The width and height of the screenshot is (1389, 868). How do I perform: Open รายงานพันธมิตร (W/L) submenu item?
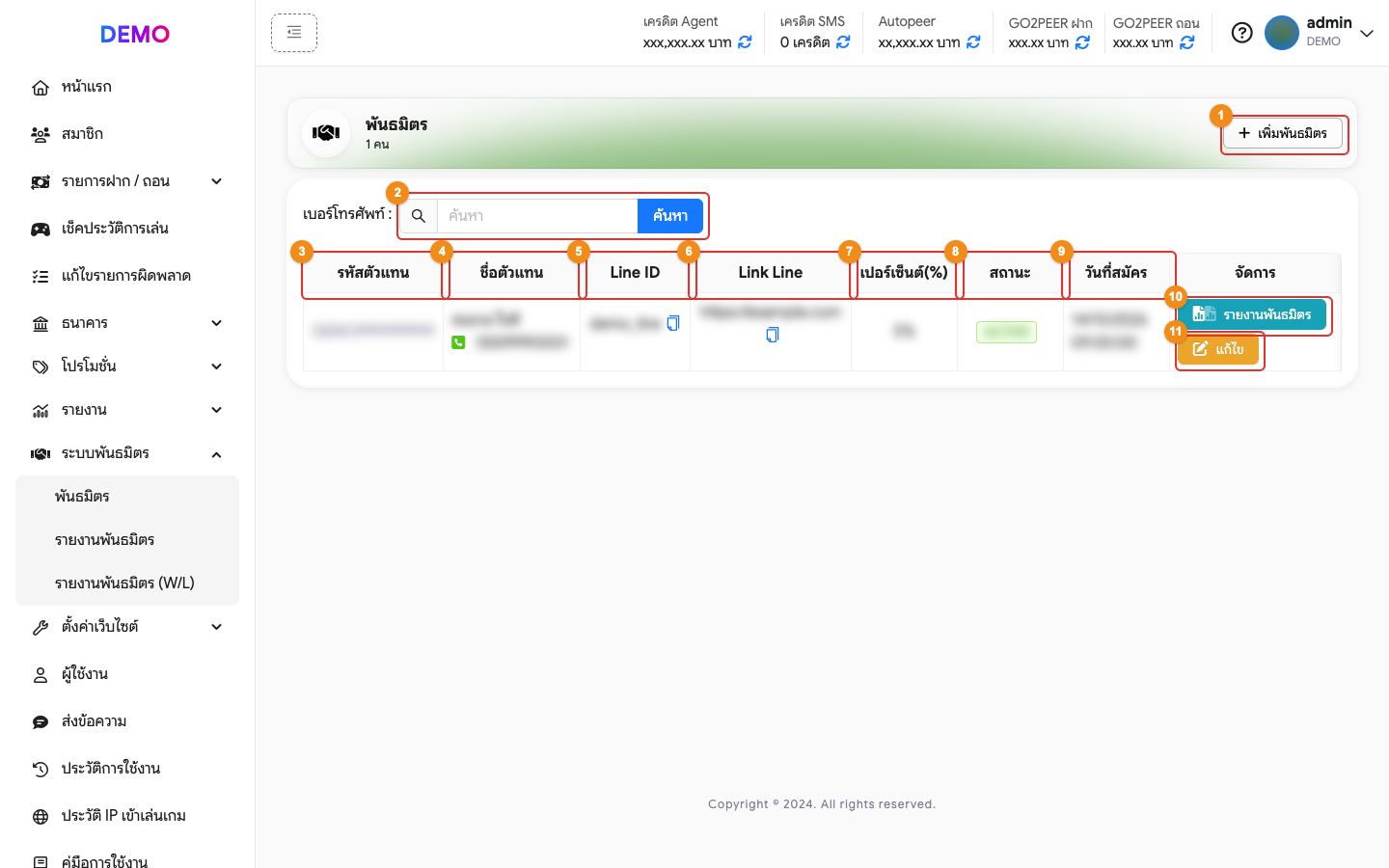coord(124,583)
